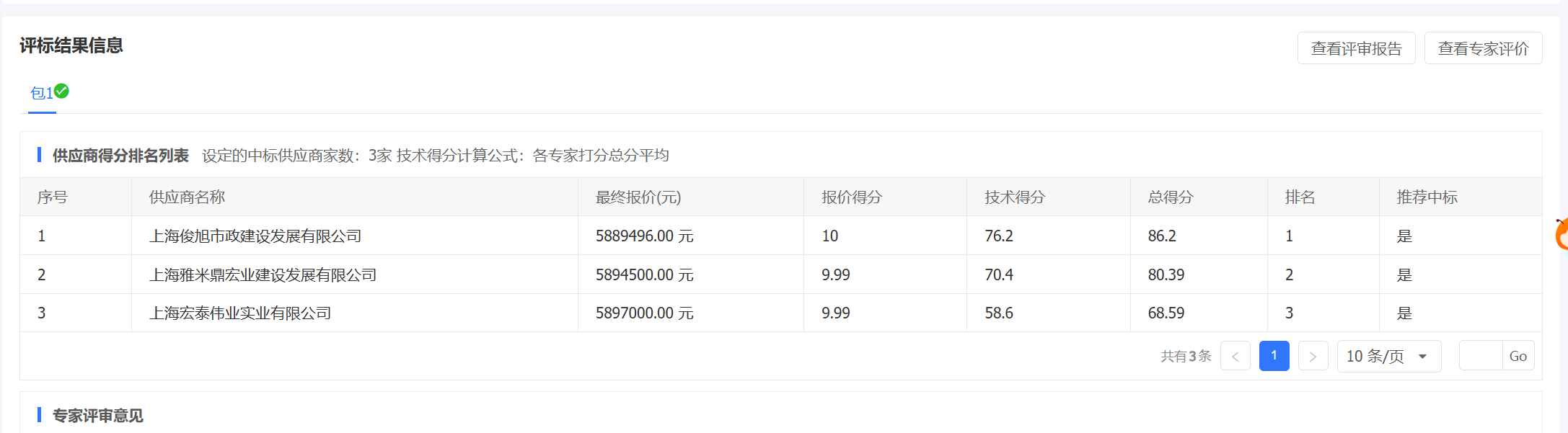
Task: Click the 最终报价(元) column header
Action: click(638, 197)
